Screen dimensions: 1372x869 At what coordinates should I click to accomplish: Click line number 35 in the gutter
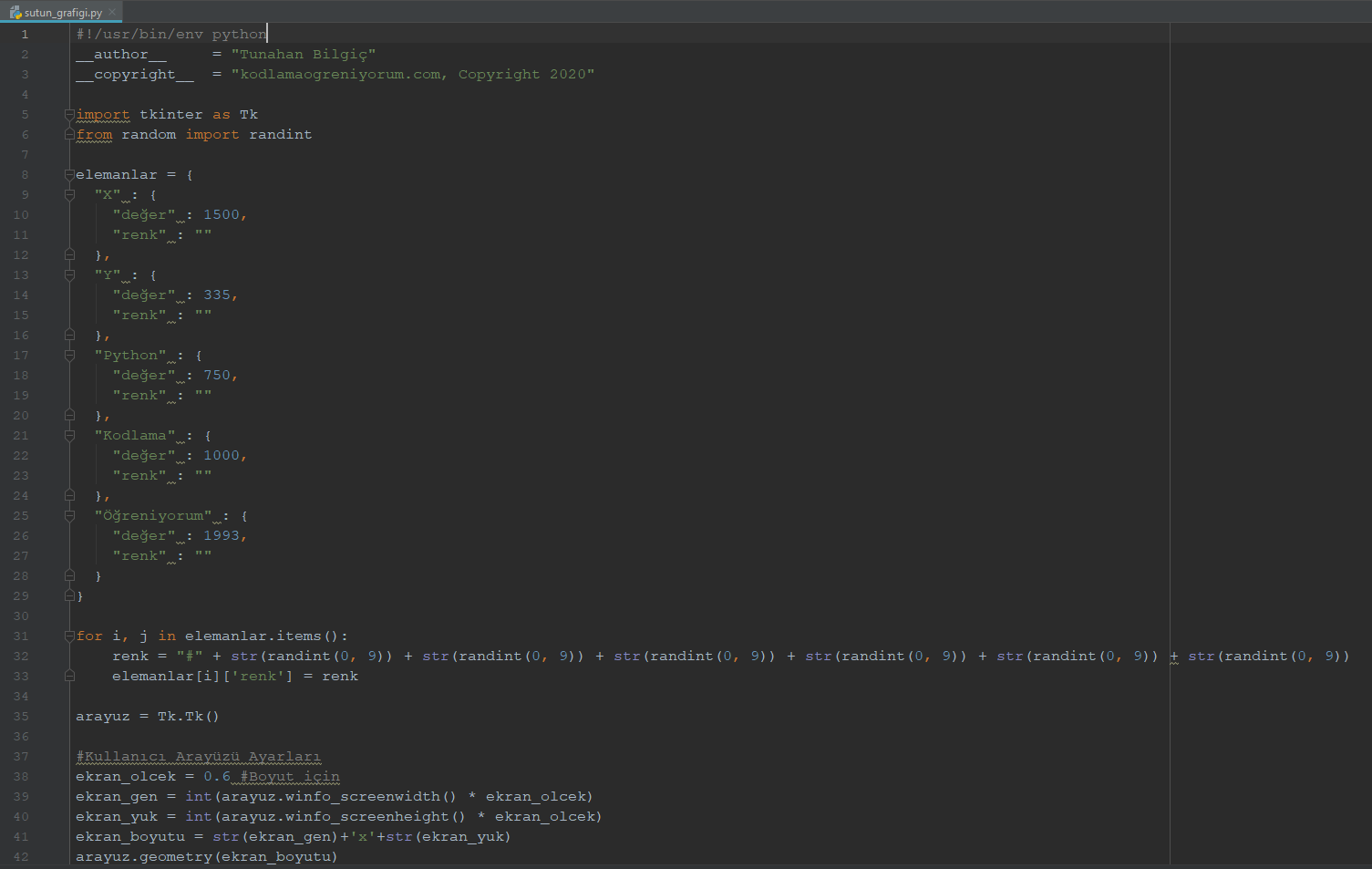(x=21, y=717)
